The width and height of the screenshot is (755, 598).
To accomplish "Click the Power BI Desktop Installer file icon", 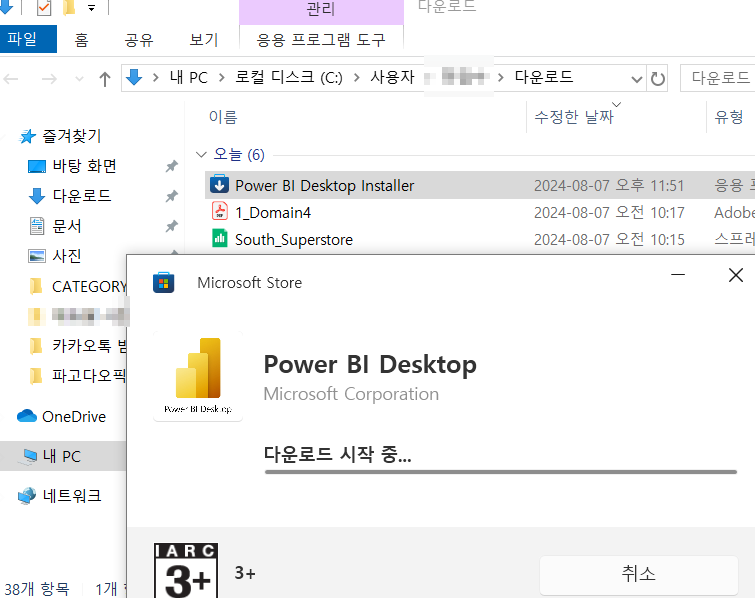I will coord(220,184).
